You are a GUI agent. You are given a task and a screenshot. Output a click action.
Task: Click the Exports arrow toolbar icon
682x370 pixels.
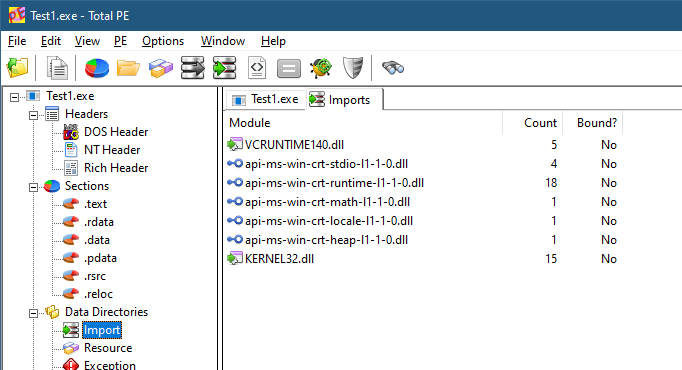193,68
